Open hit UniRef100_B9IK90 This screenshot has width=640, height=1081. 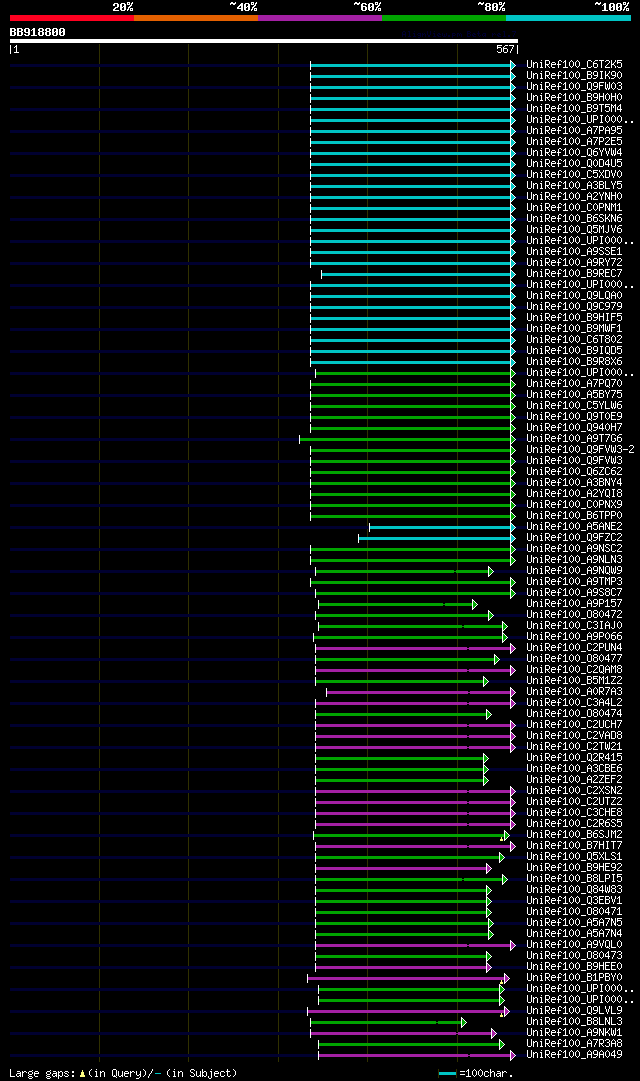[x=574, y=76]
